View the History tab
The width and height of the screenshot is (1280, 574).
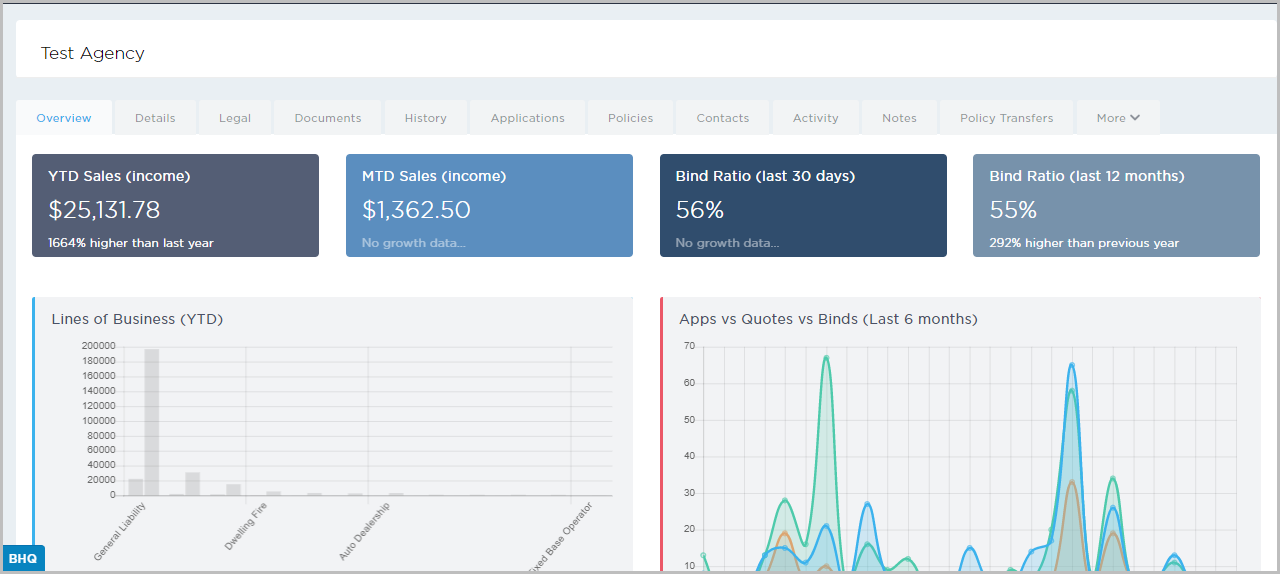pyautogui.click(x=425, y=118)
